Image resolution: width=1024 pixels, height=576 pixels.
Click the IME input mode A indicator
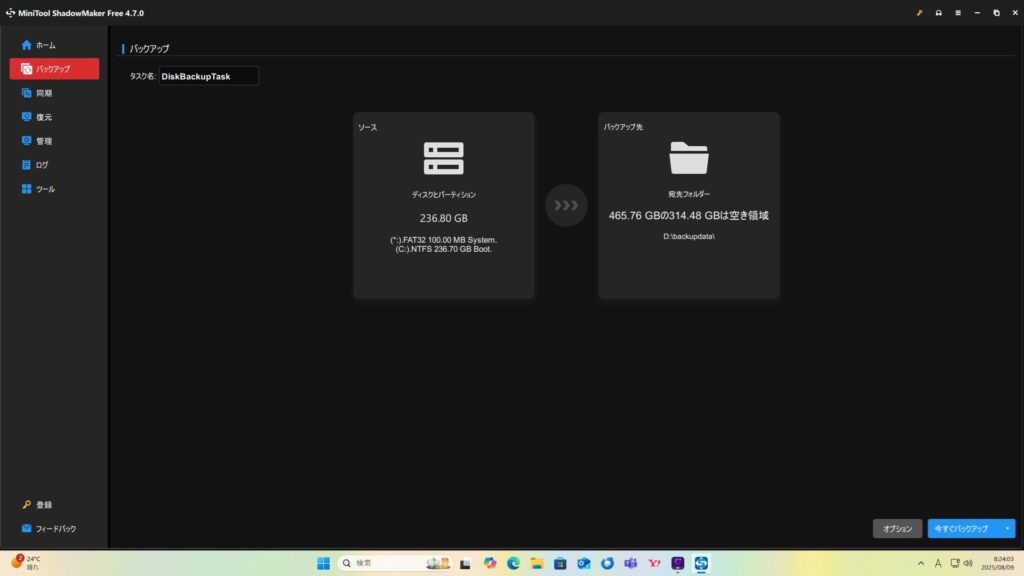pyautogui.click(x=938, y=563)
